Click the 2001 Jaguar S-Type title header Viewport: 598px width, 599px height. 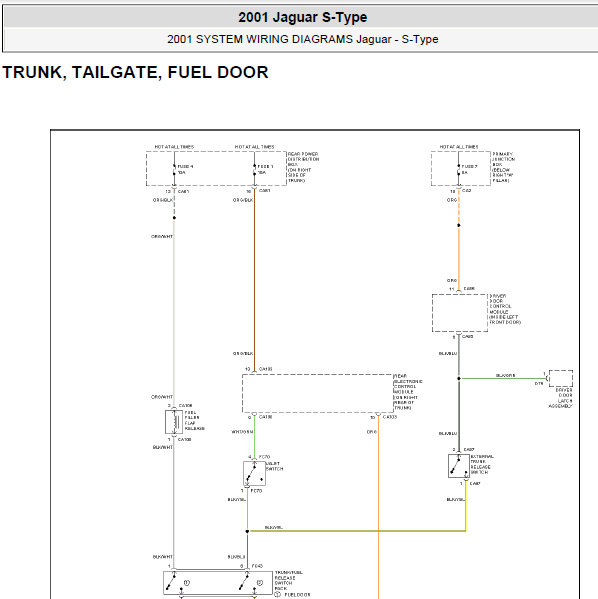pos(303,17)
